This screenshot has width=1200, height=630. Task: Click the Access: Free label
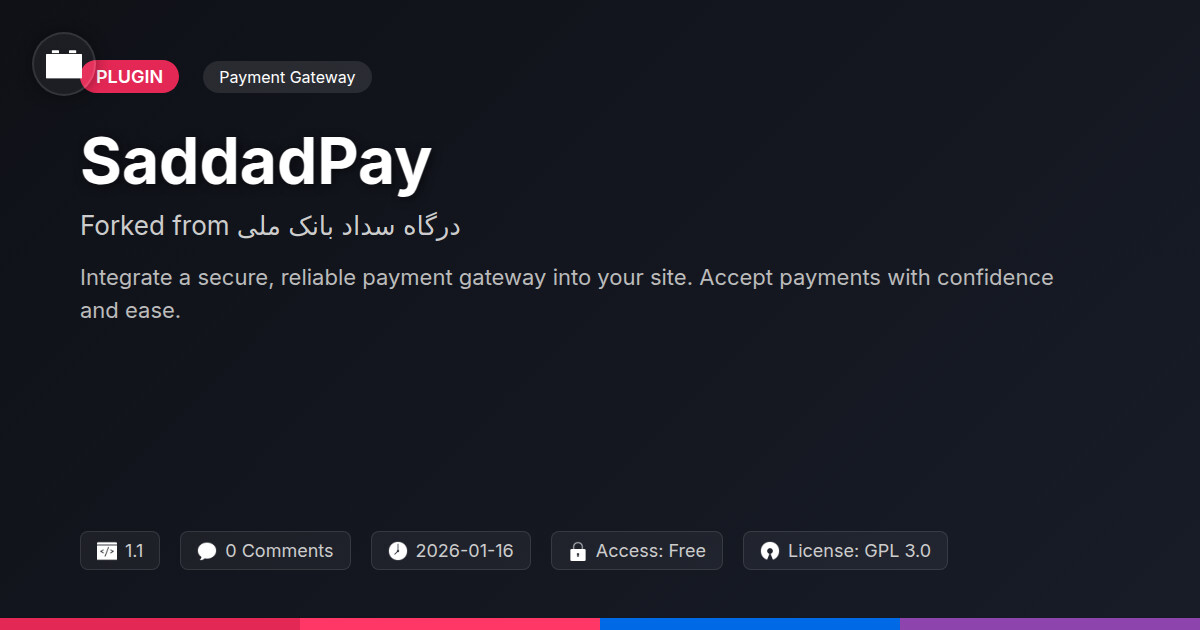pyautogui.click(x=651, y=551)
